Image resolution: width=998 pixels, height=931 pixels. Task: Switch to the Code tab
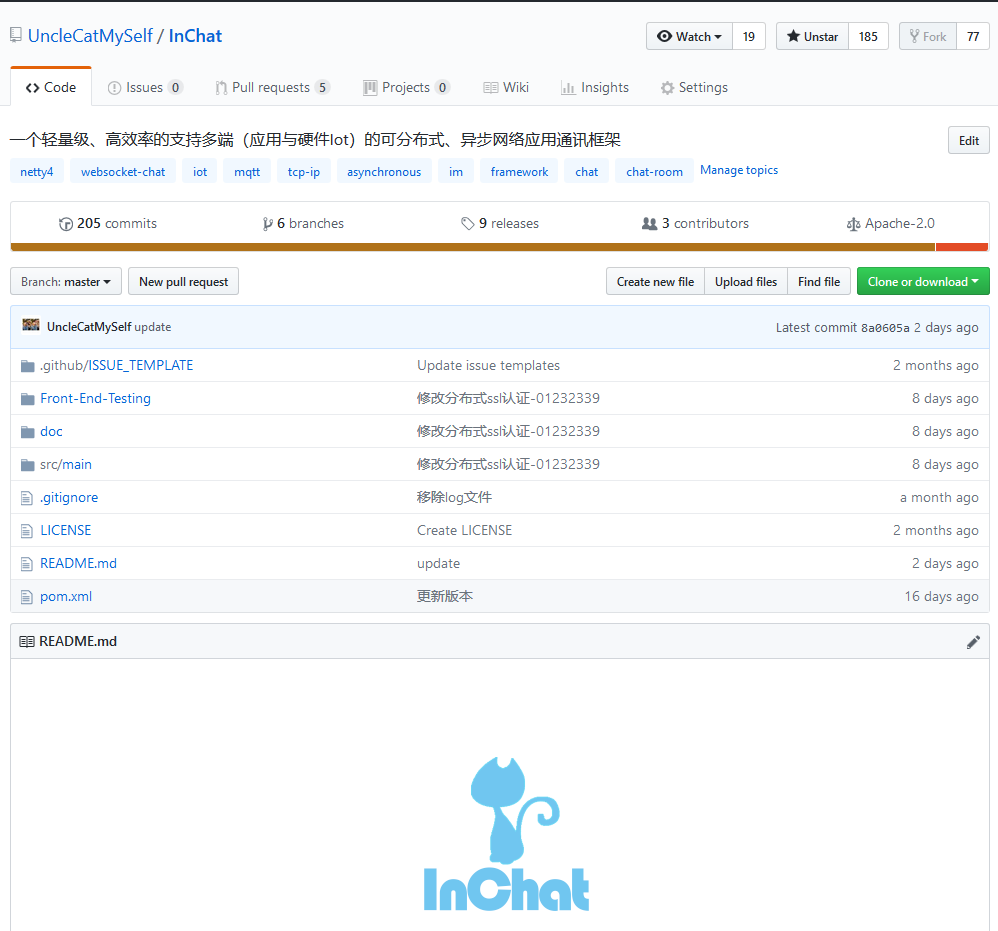[x=51, y=87]
